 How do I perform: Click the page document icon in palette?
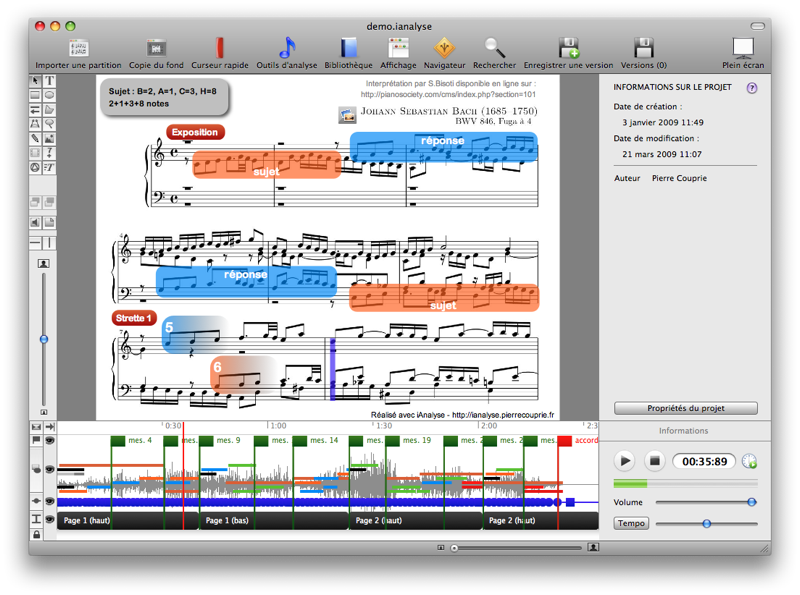pos(49,222)
